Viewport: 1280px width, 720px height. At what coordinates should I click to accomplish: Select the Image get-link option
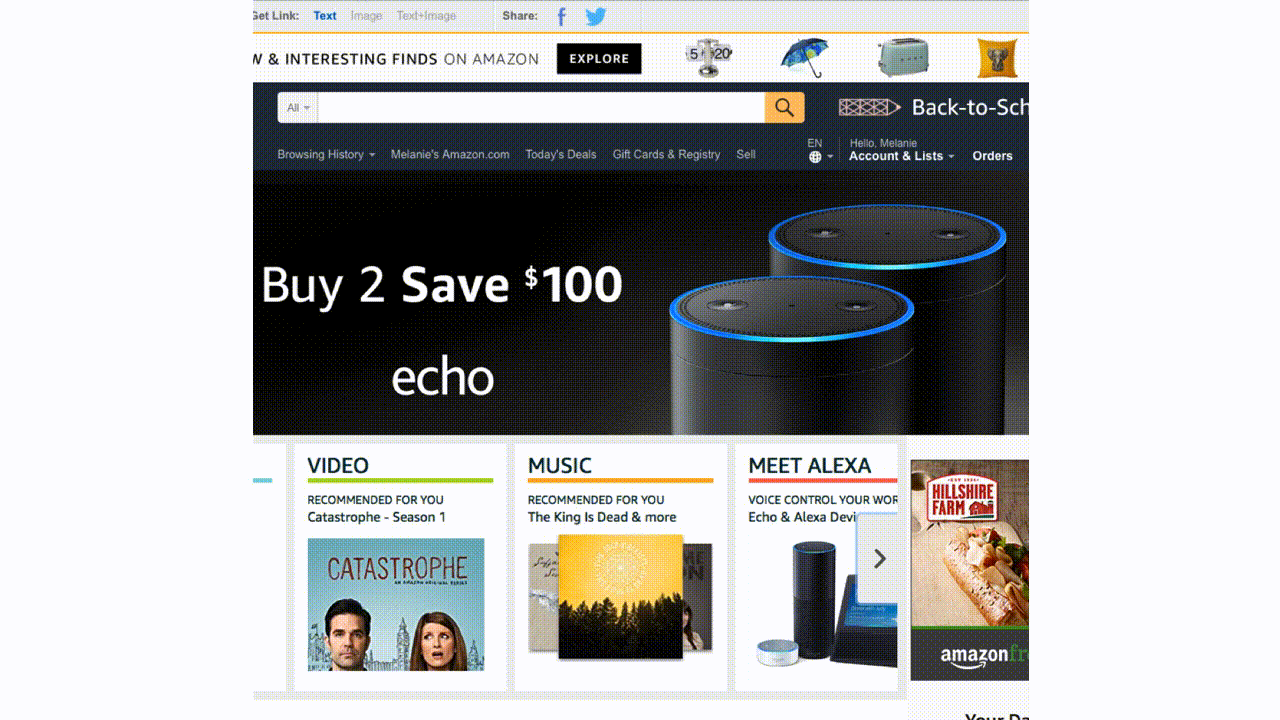366,16
